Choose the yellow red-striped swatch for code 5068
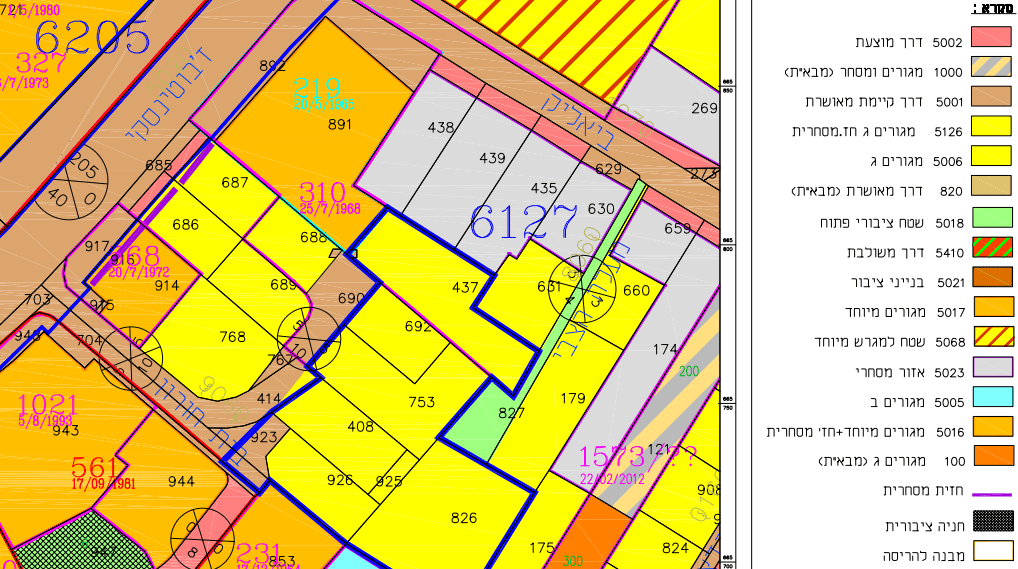This screenshot has height=569, width=1018. coord(992,338)
